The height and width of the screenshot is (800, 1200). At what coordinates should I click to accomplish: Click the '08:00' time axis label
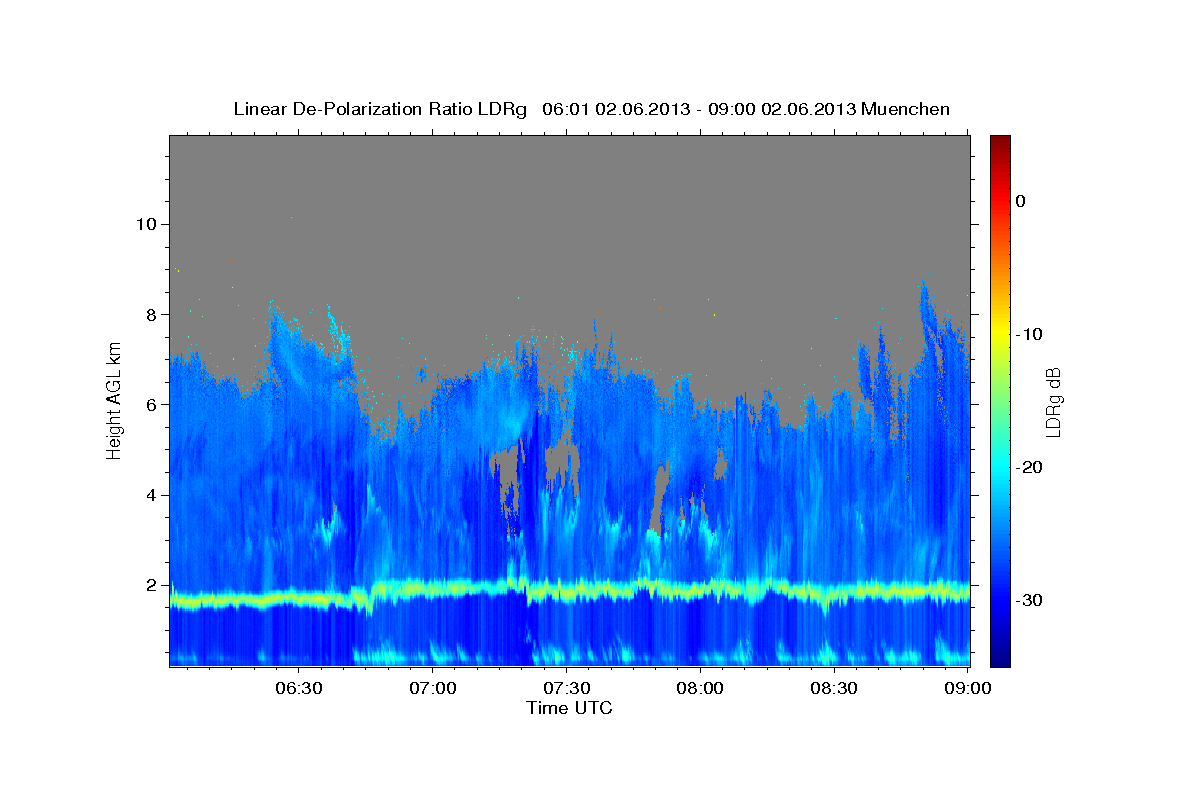coord(700,688)
